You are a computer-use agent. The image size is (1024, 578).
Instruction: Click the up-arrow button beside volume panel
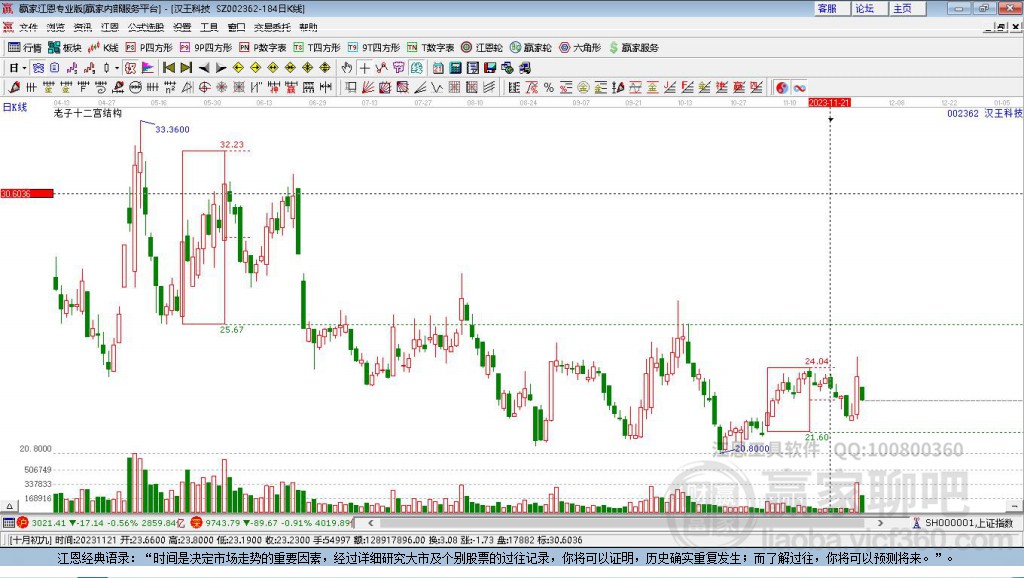pyautogui.click(x=10, y=506)
